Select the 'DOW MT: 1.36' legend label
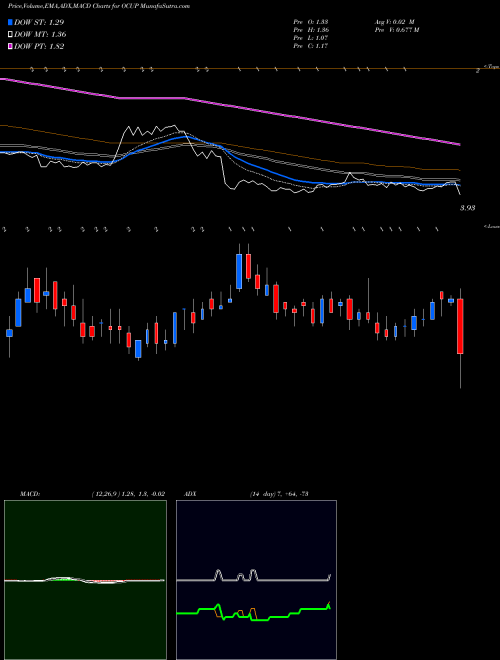The height and width of the screenshot is (660, 500). tap(40, 35)
